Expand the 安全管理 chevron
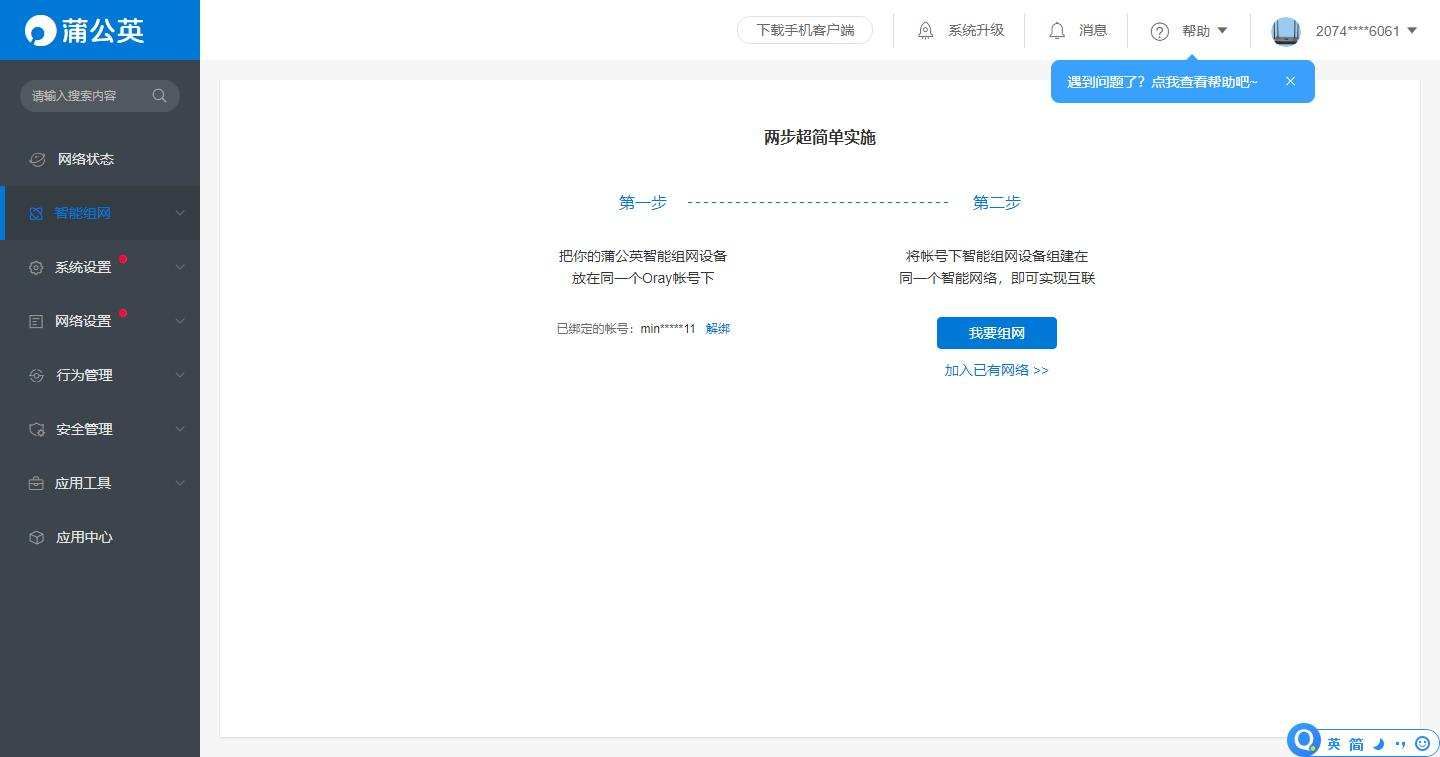The height and width of the screenshot is (757, 1440). (x=180, y=429)
